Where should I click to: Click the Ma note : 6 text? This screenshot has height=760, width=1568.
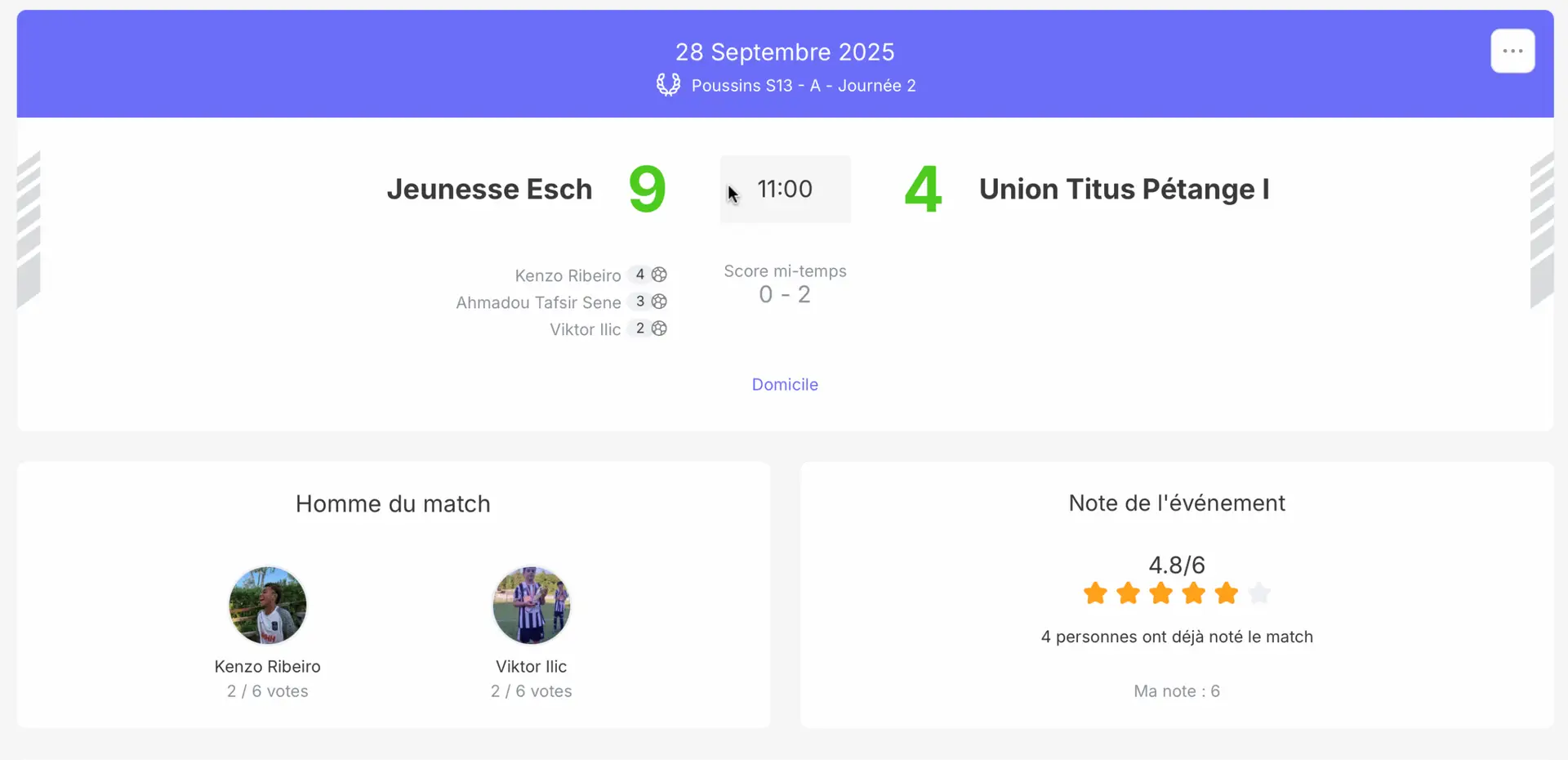point(1177,691)
